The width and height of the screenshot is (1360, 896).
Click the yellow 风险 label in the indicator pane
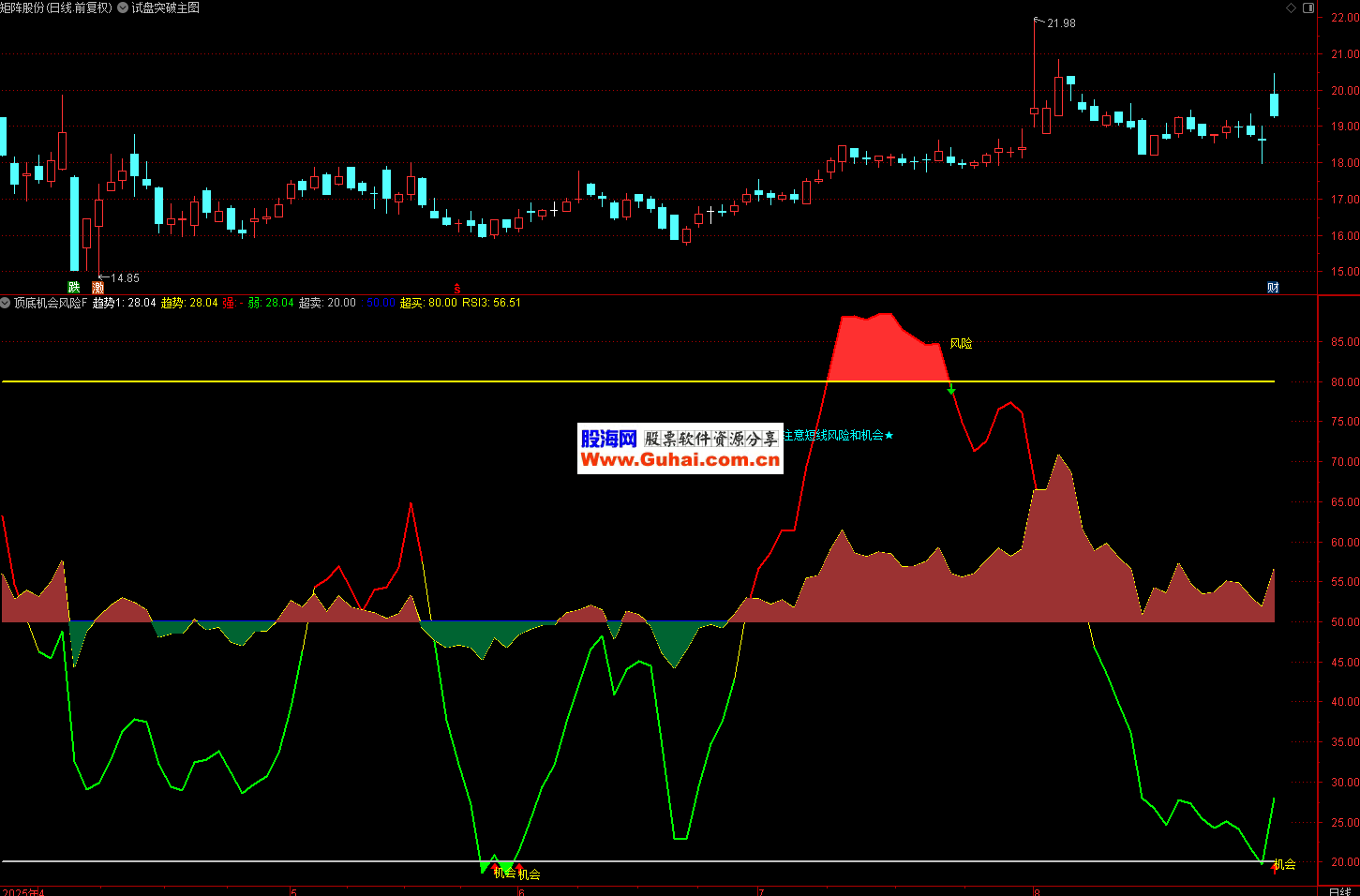pyautogui.click(x=961, y=344)
